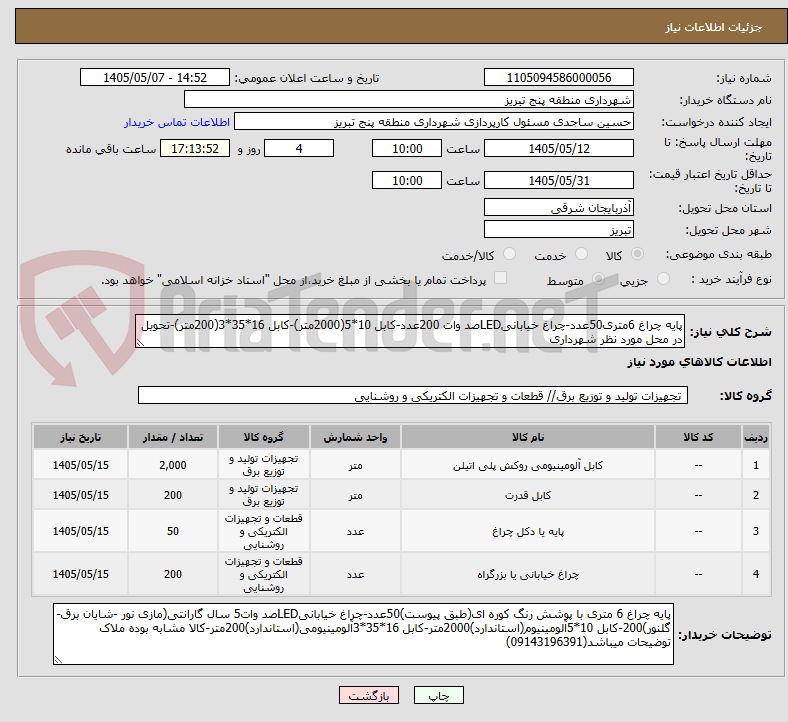This screenshot has height=722, width=788.
Task: Select the خدمت radio button
Action: tap(581, 254)
